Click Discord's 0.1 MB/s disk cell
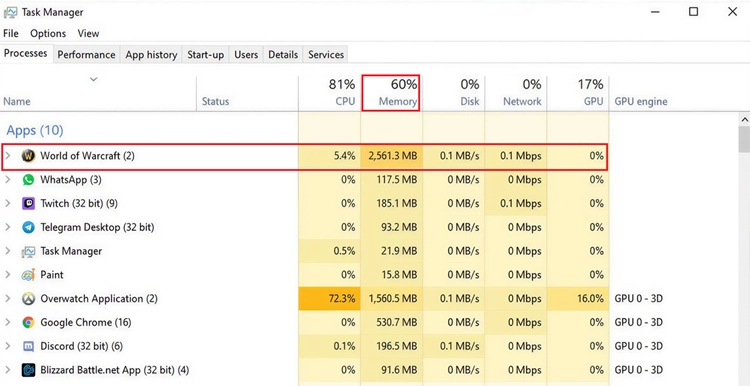Viewport: 750px width, 386px height. coord(453,346)
